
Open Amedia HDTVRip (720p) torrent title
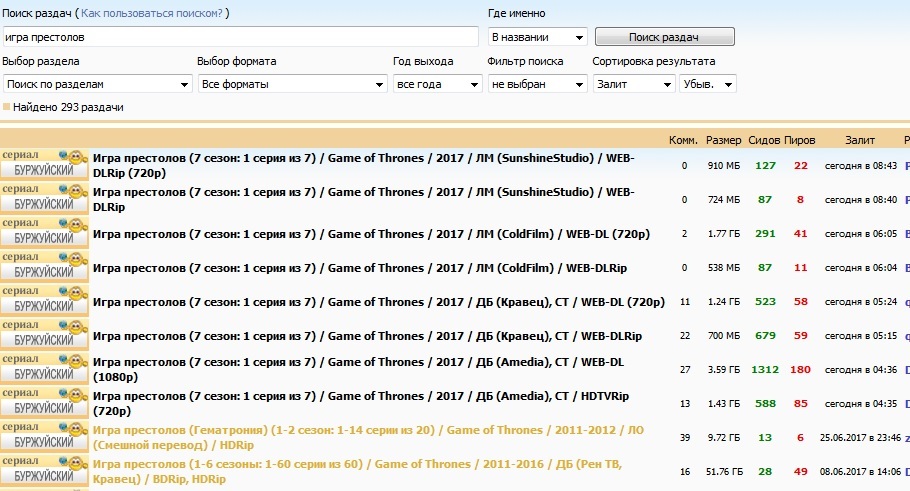361,403
